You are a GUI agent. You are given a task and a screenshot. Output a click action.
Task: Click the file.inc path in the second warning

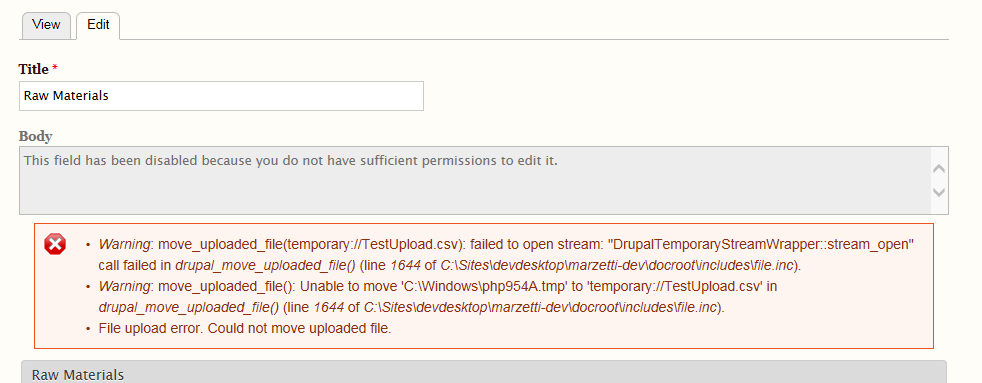point(540,308)
